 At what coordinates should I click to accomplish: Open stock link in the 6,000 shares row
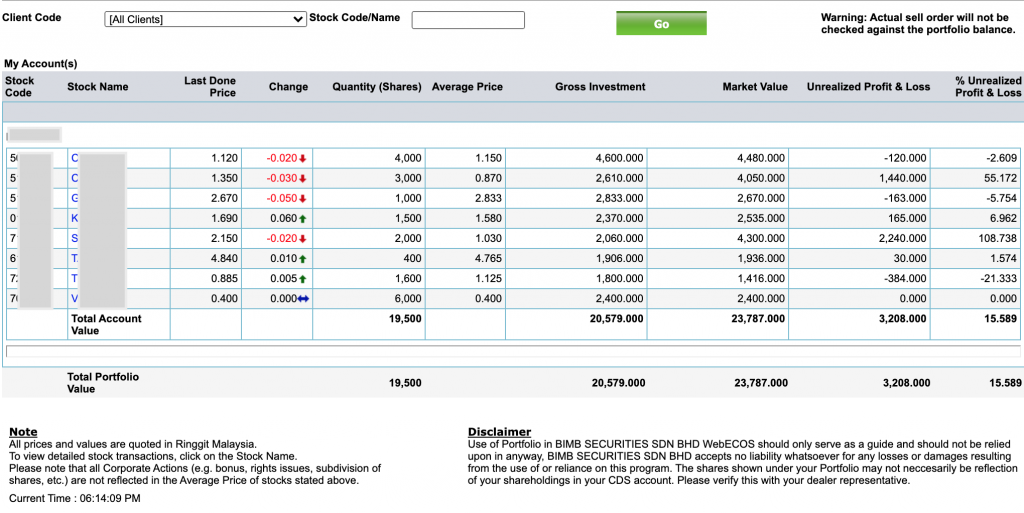coord(74,299)
